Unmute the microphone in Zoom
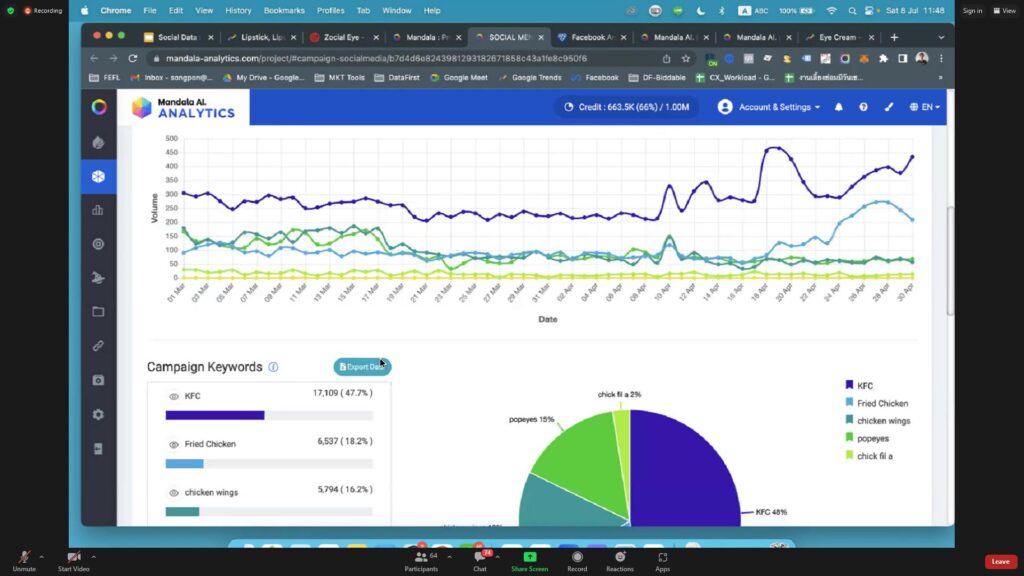1024x576 pixels. pyautogui.click(x=24, y=560)
